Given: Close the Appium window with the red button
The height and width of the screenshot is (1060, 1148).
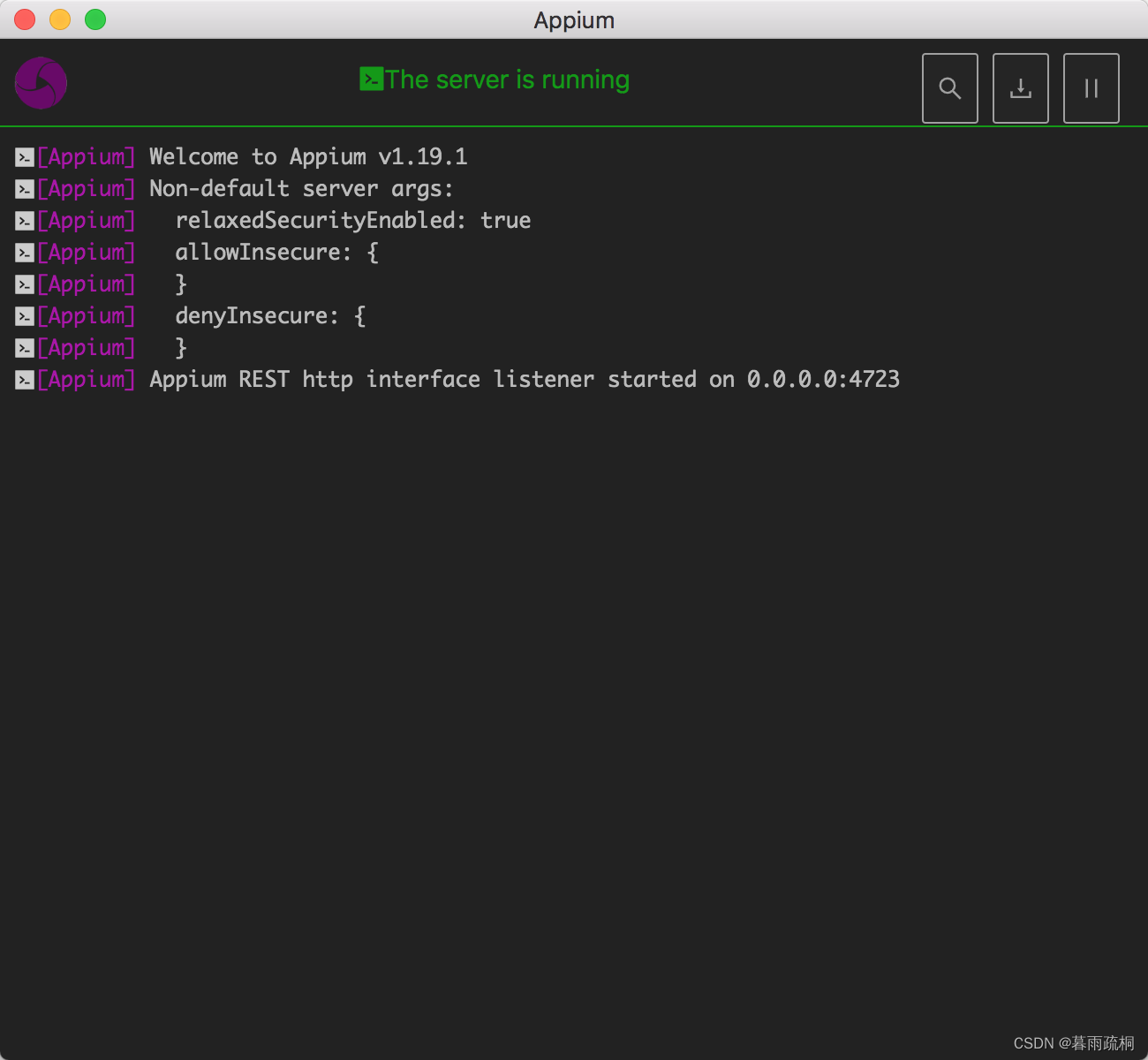Looking at the screenshot, I should click(x=25, y=19).
